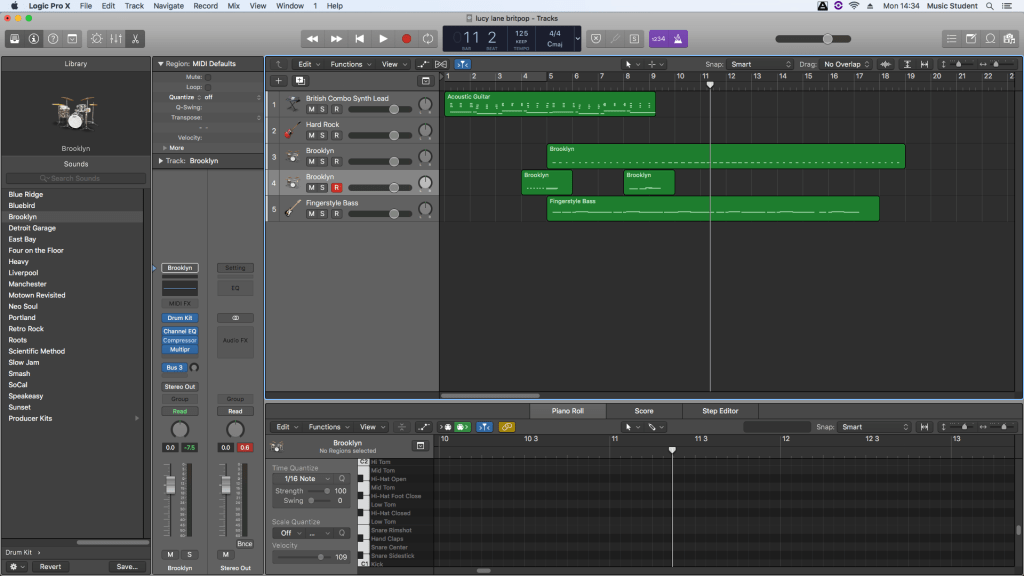Solo the Fingerstyle Bass track
Viewport: 1024px width, 576px height.
[323, 213]
